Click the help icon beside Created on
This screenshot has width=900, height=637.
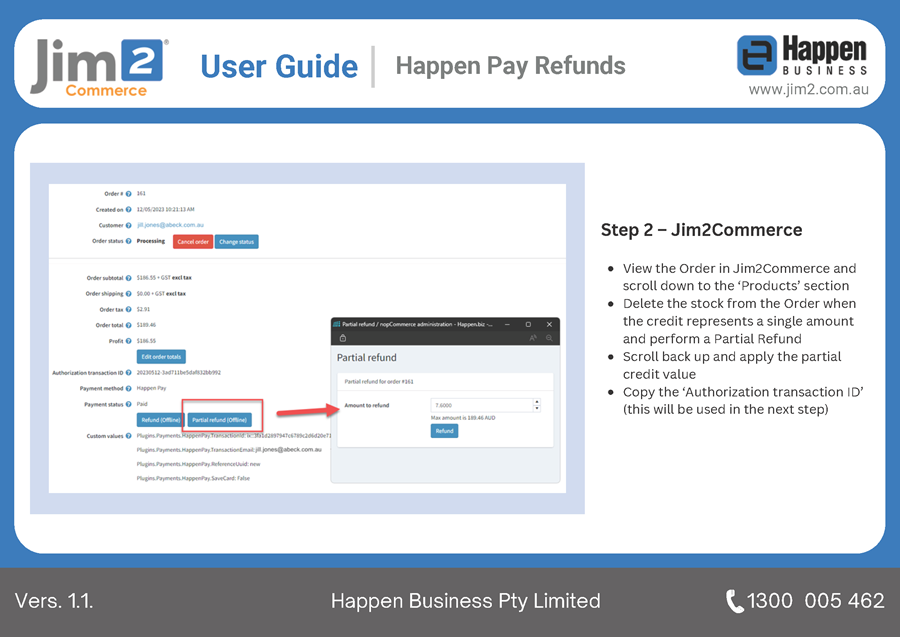click(129, 209)
